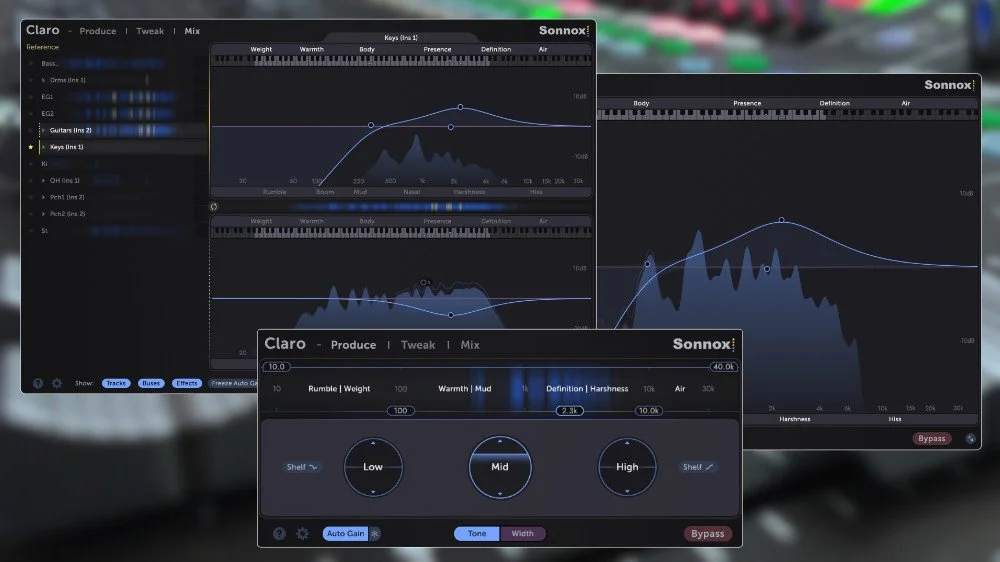Click the swap icon between the Mix EQ graphs
Image resolution: width=1000 pixels, height=562 pixels.
214,207
